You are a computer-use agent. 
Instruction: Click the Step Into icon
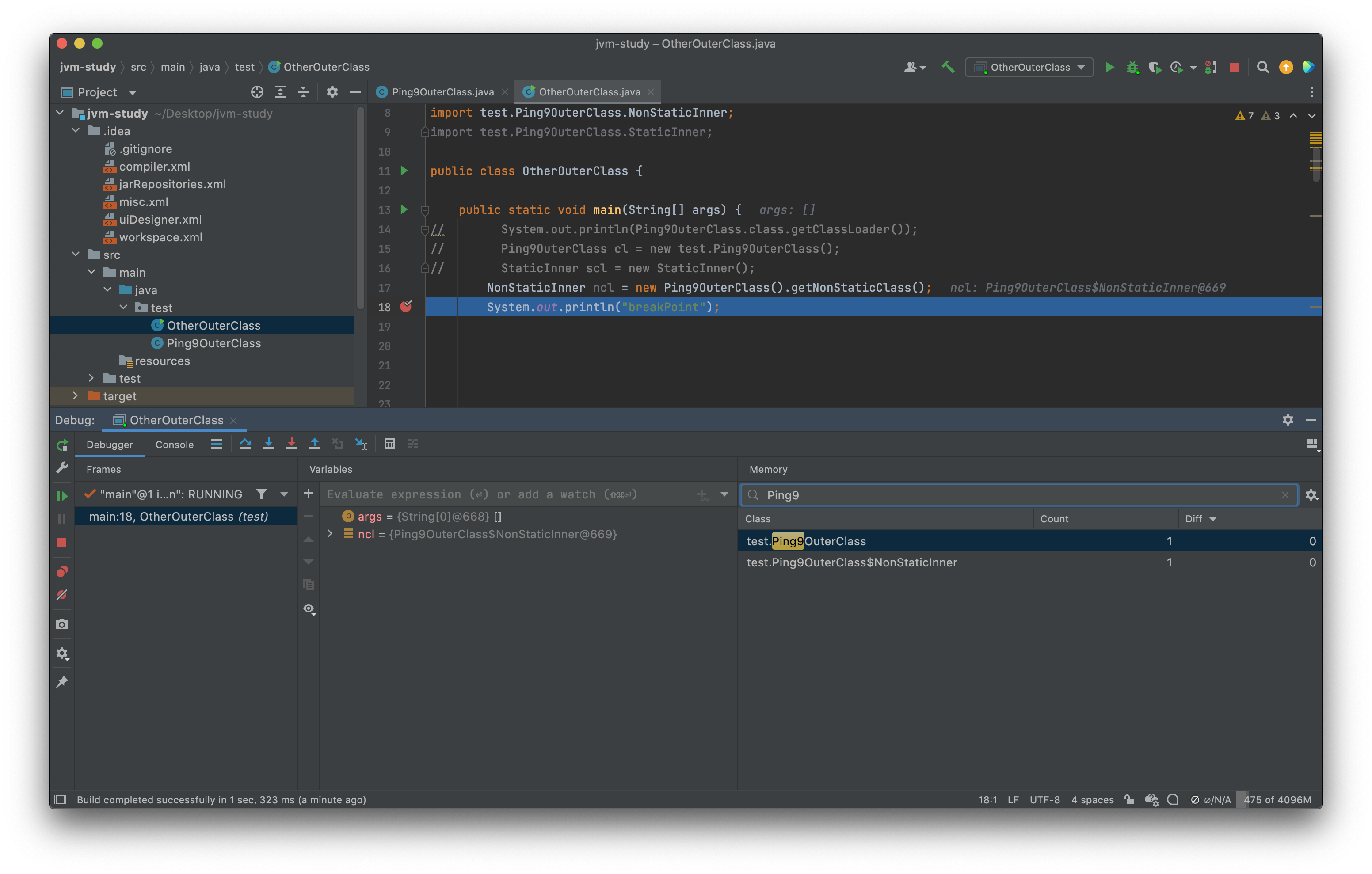pyautogui.click(x=268, y=444)
